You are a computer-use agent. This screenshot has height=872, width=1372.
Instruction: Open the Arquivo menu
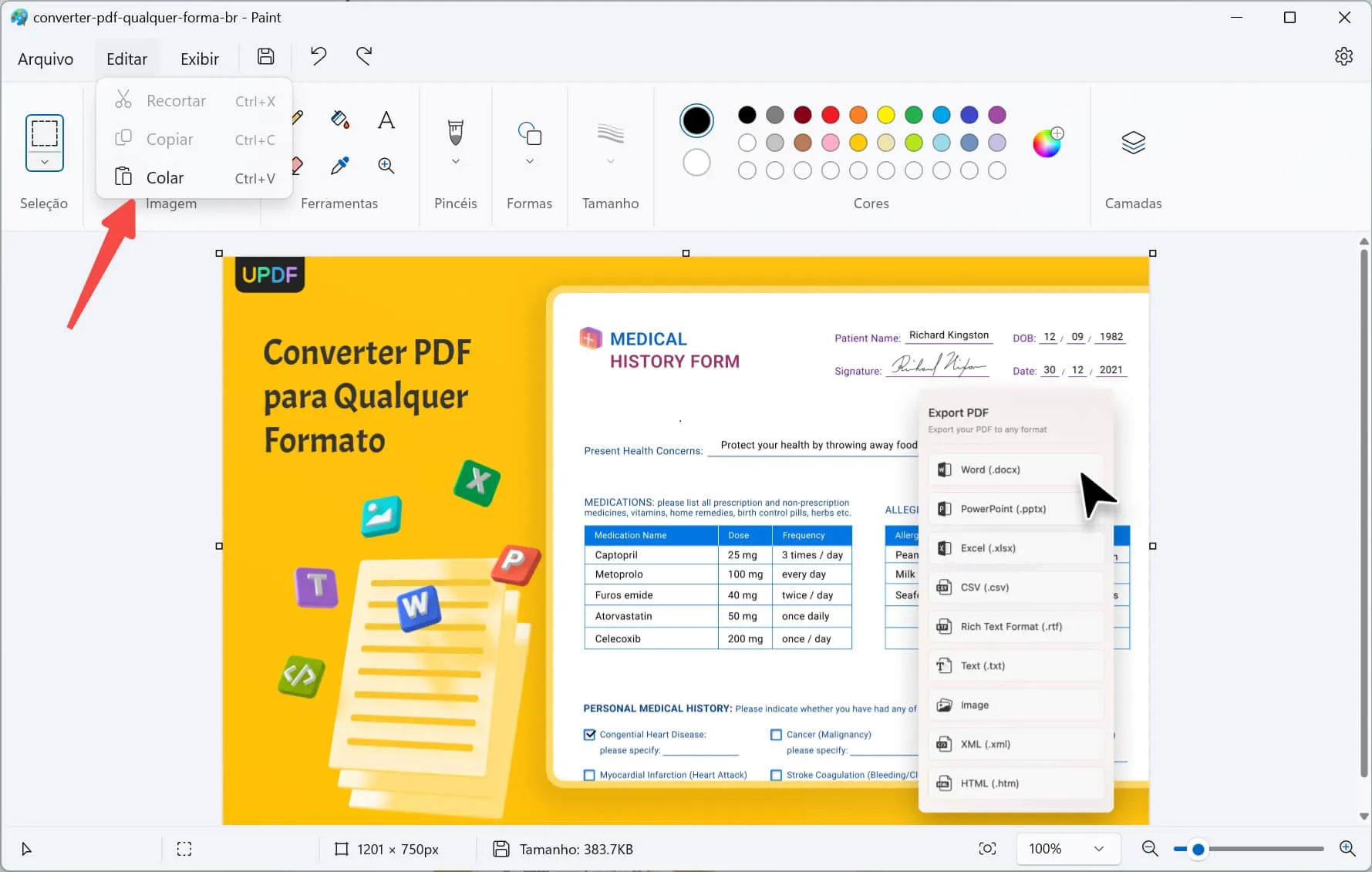coord(46,59)
